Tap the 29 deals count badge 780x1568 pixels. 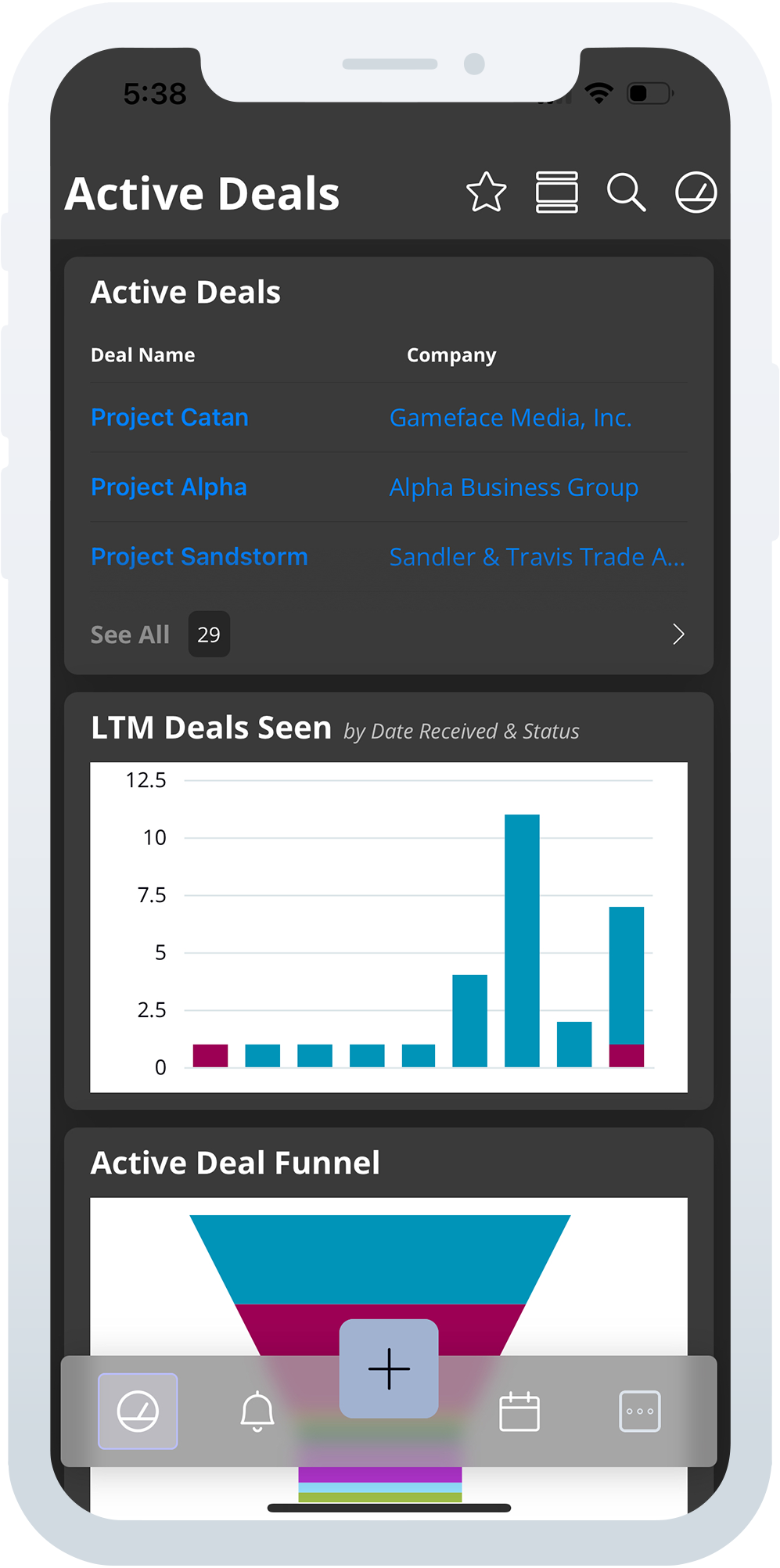(x=209, y=635)
